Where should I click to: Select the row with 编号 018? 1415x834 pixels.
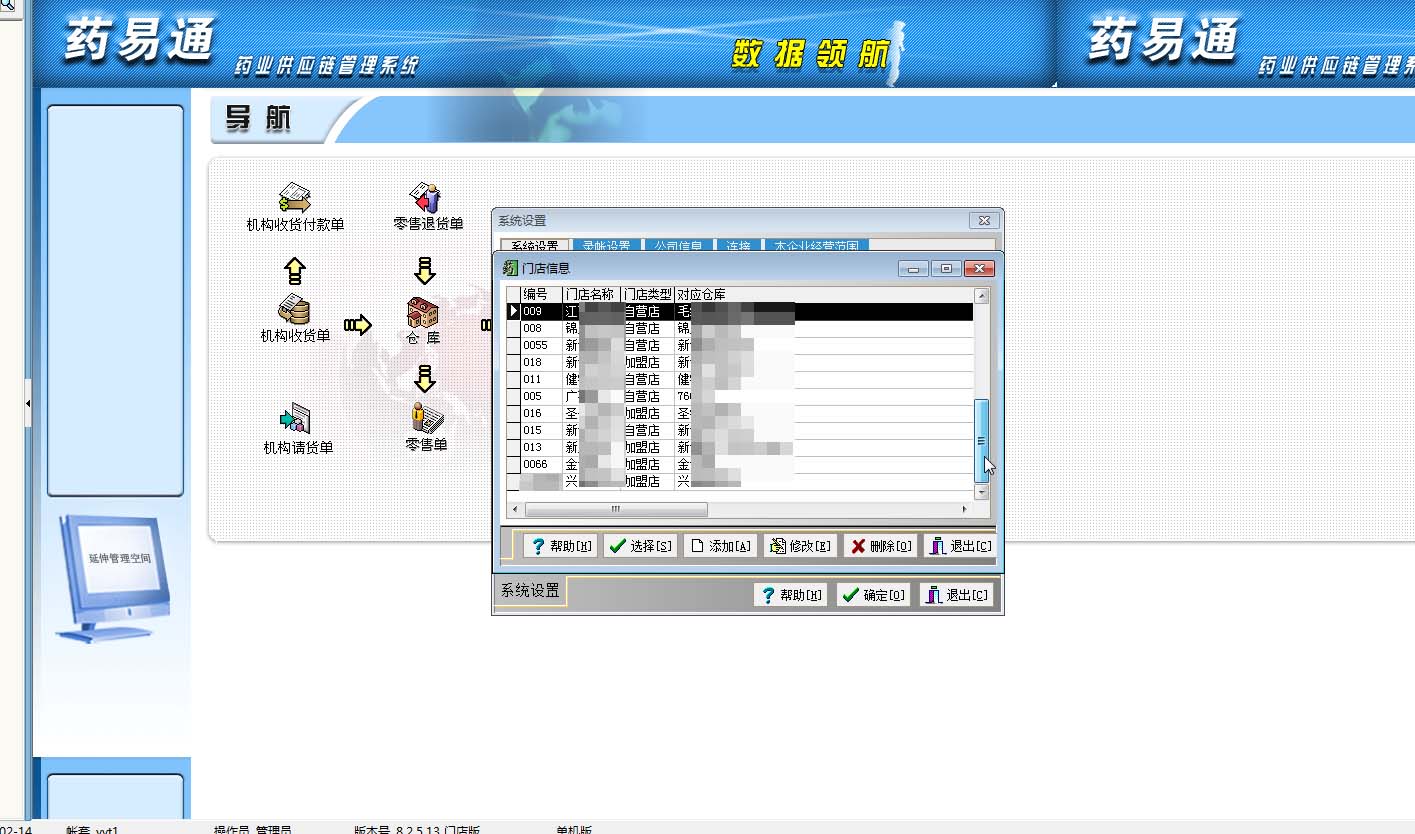pos(739,363)
